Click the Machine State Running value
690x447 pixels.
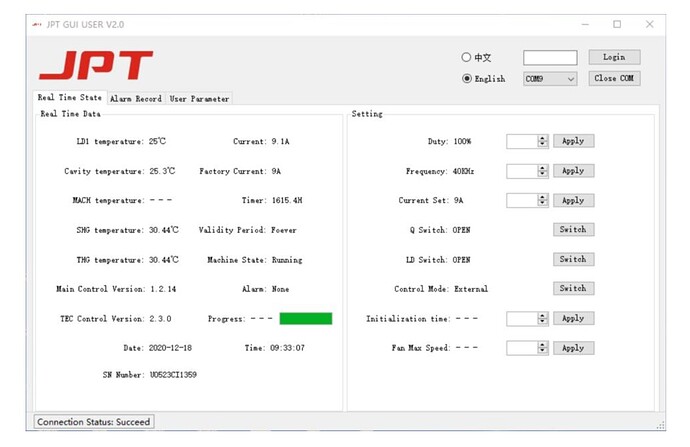(x=287, y=260)
